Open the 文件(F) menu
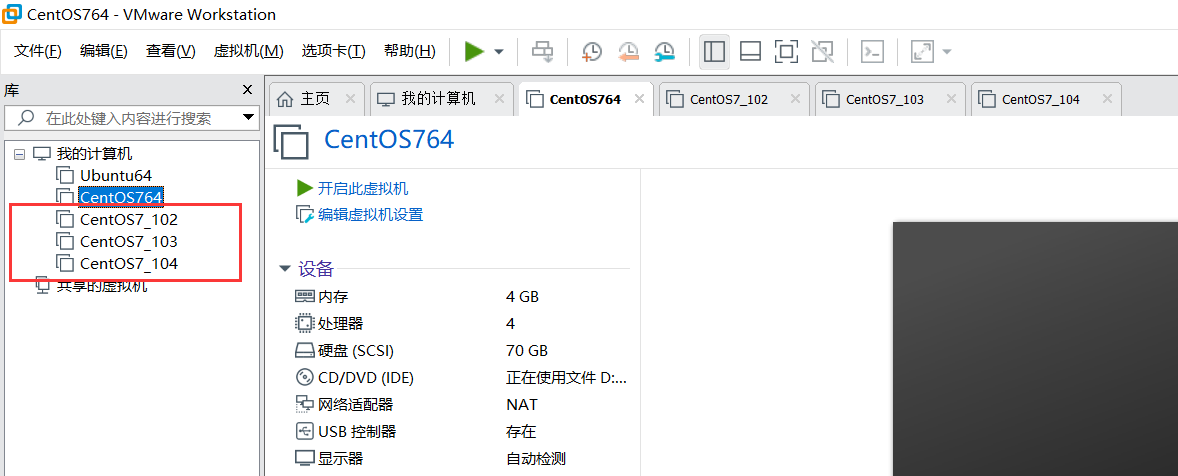 tap(38, 51)
